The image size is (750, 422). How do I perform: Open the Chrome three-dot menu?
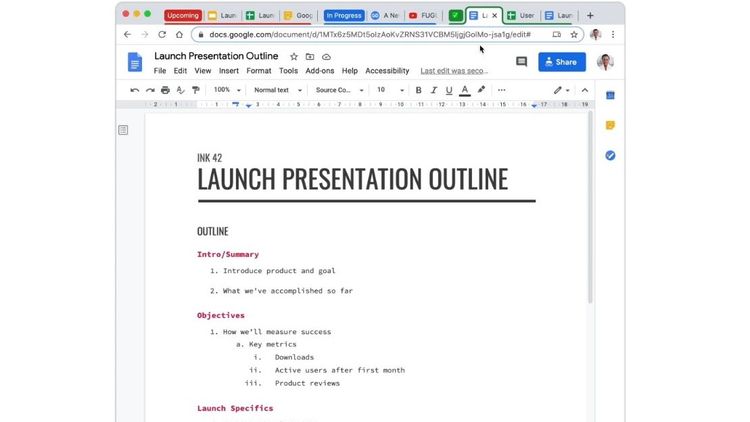pos(613,34)
